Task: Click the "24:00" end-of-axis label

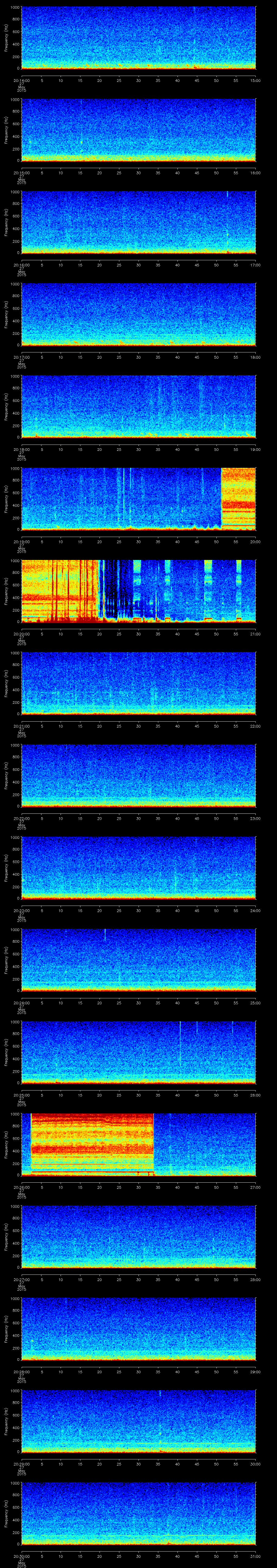Action: [x=256, y=910]
